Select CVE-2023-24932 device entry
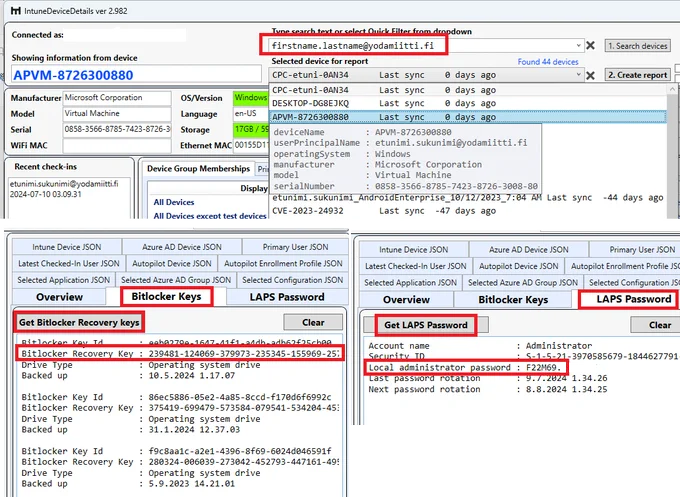Screen dimensions: 680x497 click(x=468, y=211)
